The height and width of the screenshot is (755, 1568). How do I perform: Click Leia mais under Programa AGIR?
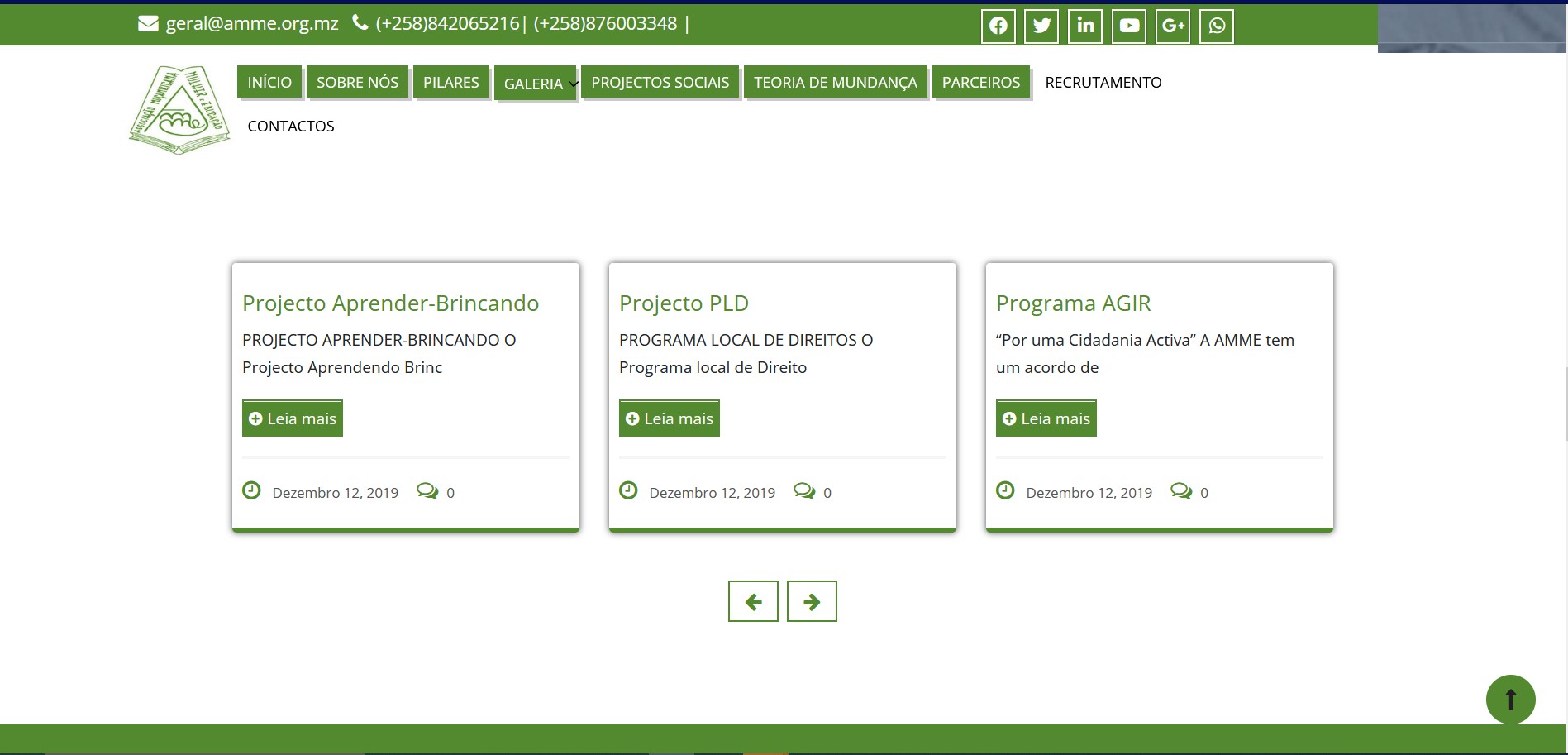[x=1046, y=418]
